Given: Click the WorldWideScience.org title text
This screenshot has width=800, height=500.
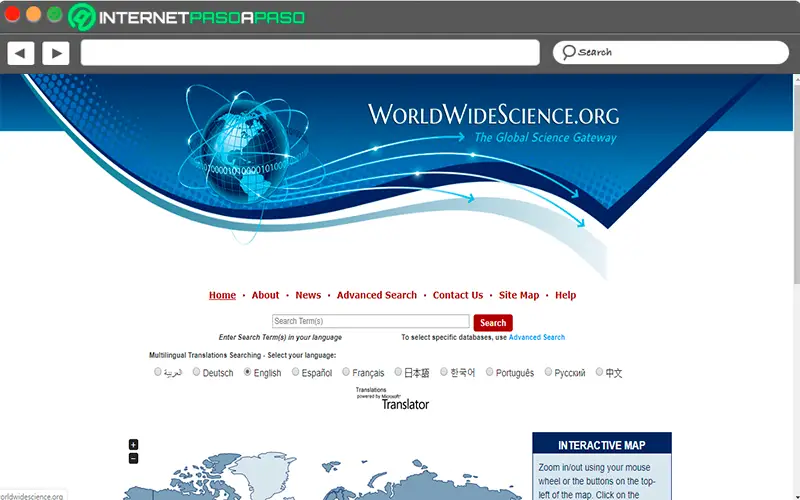Looking at the screenshot, I should pyautogui.click(x=493, y=115).
